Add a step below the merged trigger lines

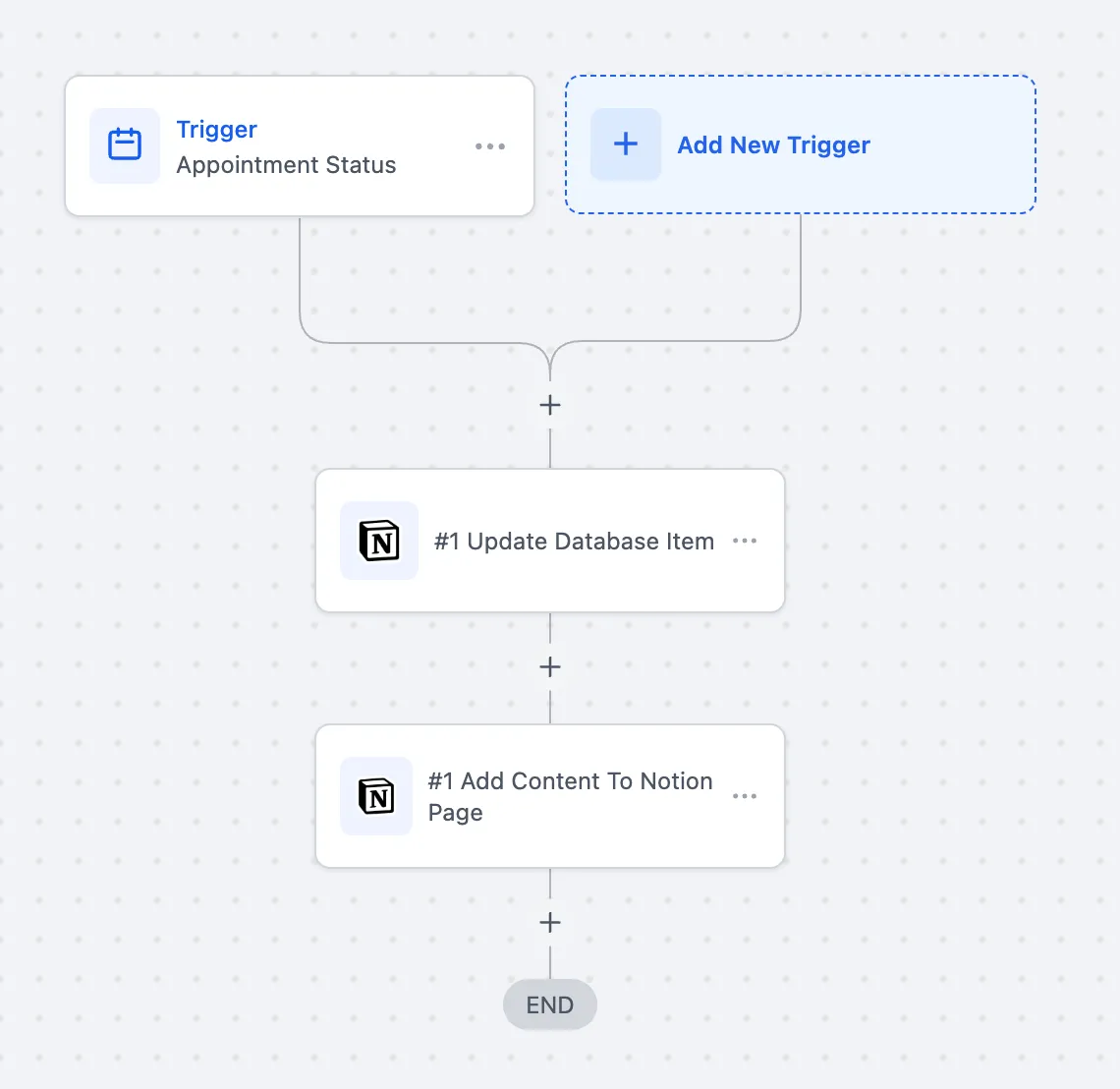click(550, 405)
